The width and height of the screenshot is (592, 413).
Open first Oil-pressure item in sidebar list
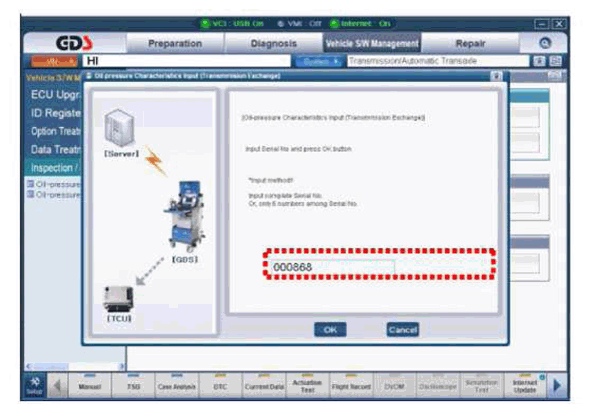click(54, 184)
